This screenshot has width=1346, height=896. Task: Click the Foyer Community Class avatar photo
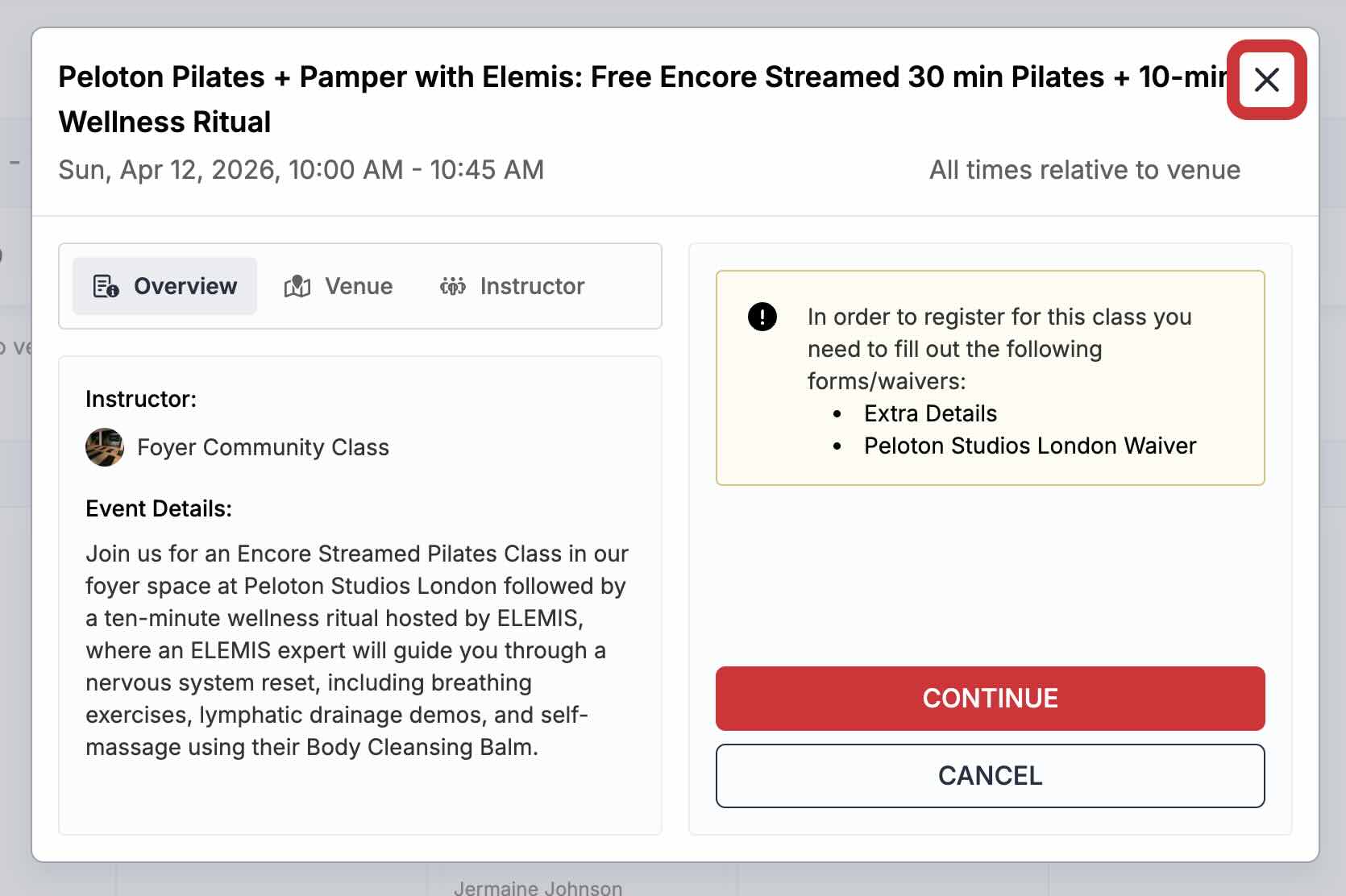(105, 447)
